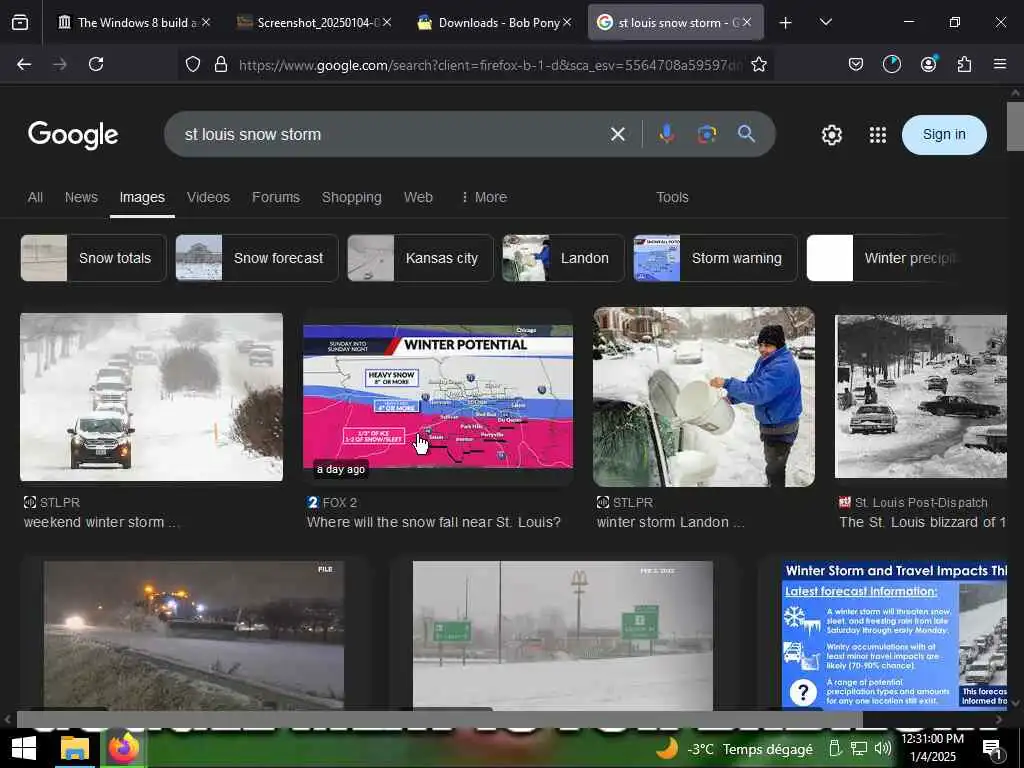
Task: Open 'weekend winter storm' STLPR link
Action: click(x=100, y=522)
